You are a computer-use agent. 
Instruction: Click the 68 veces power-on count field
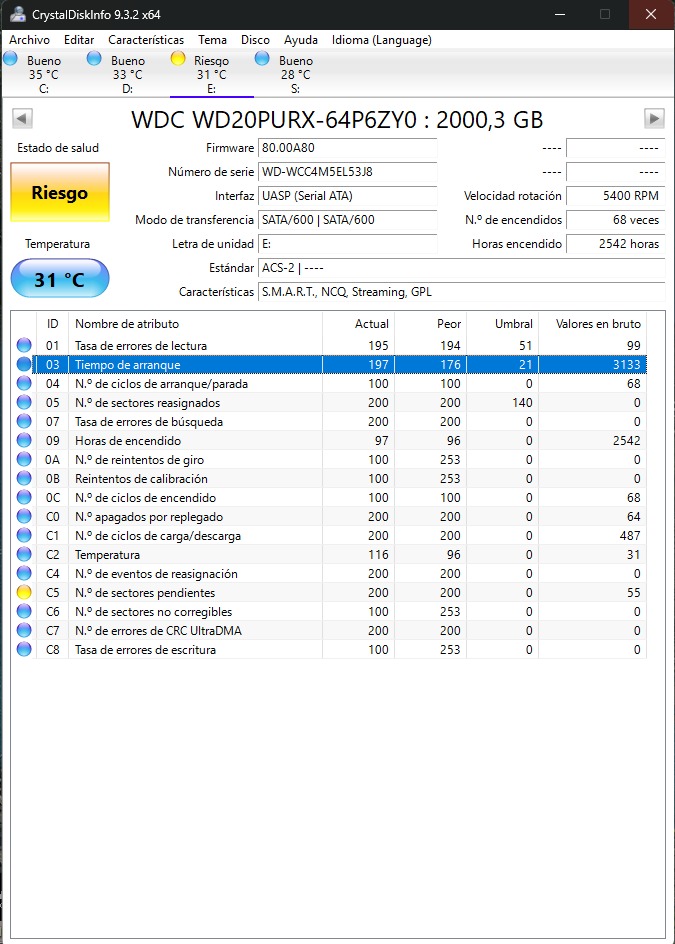point(615,220)
